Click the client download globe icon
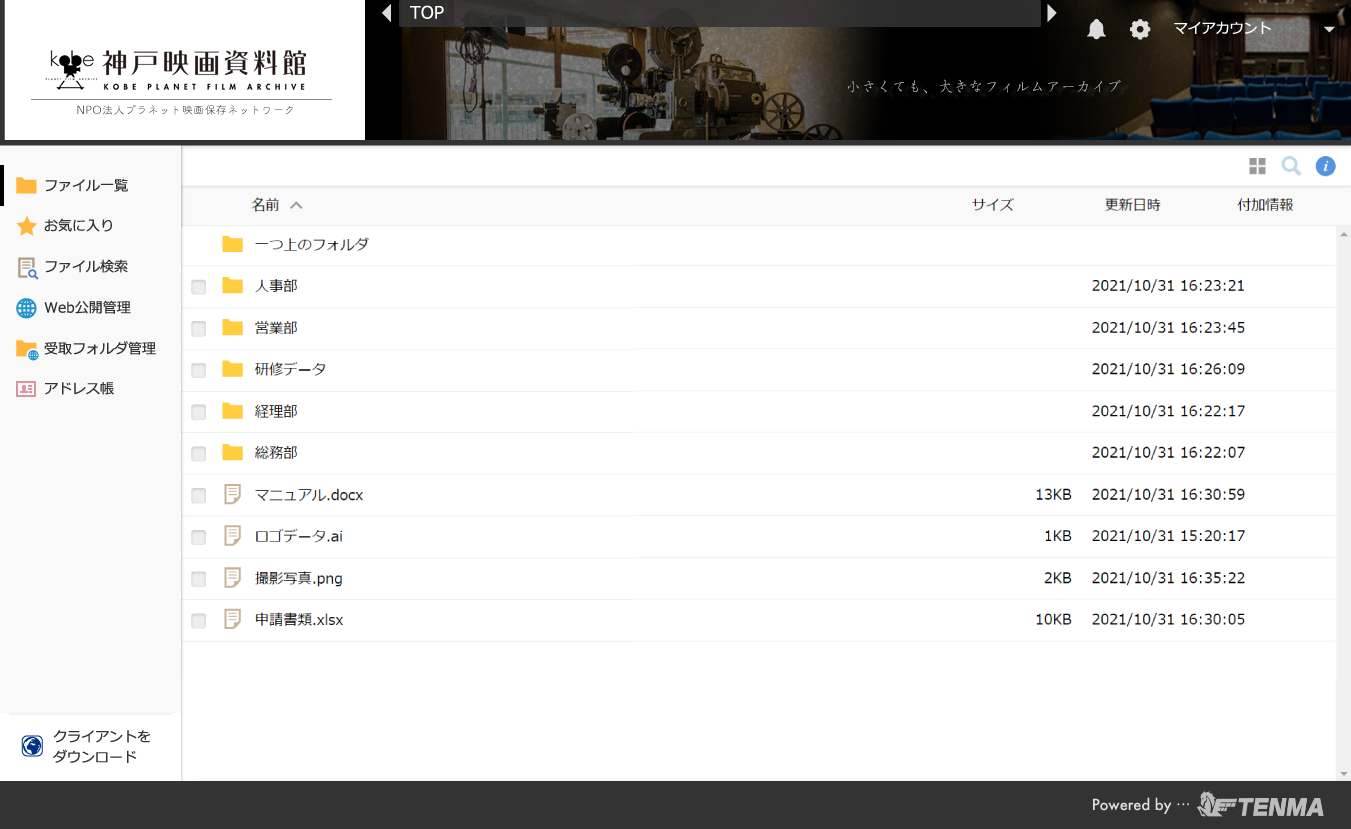This screenshot has height=829, width=1351. [x=32, y=746]
